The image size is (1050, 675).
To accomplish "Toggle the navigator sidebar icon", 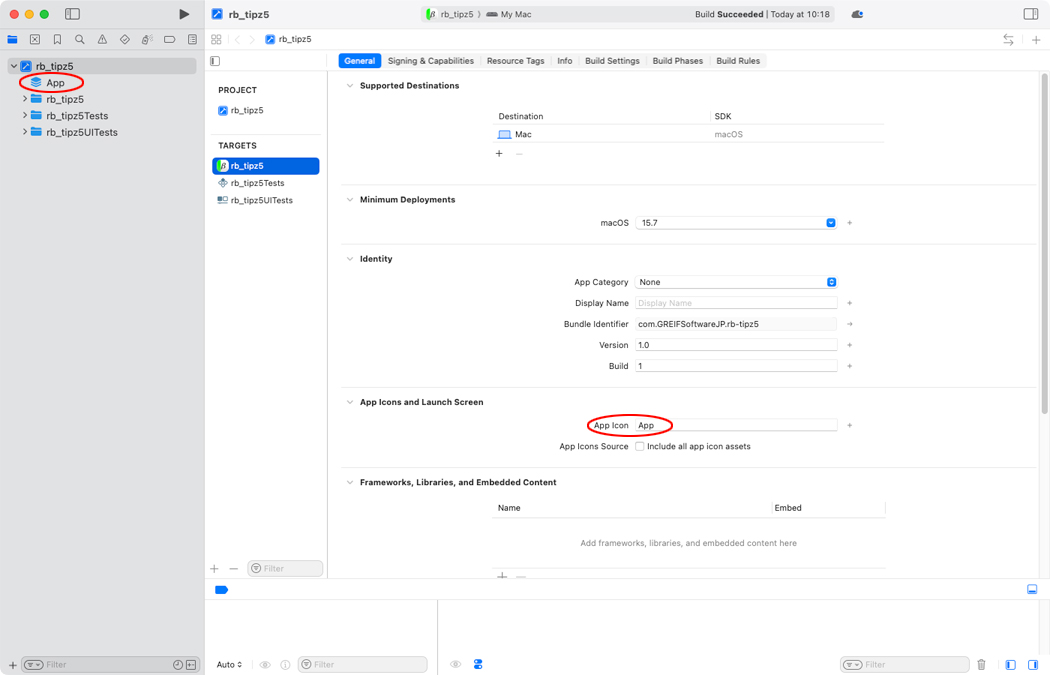I will [x=72, y=14].
